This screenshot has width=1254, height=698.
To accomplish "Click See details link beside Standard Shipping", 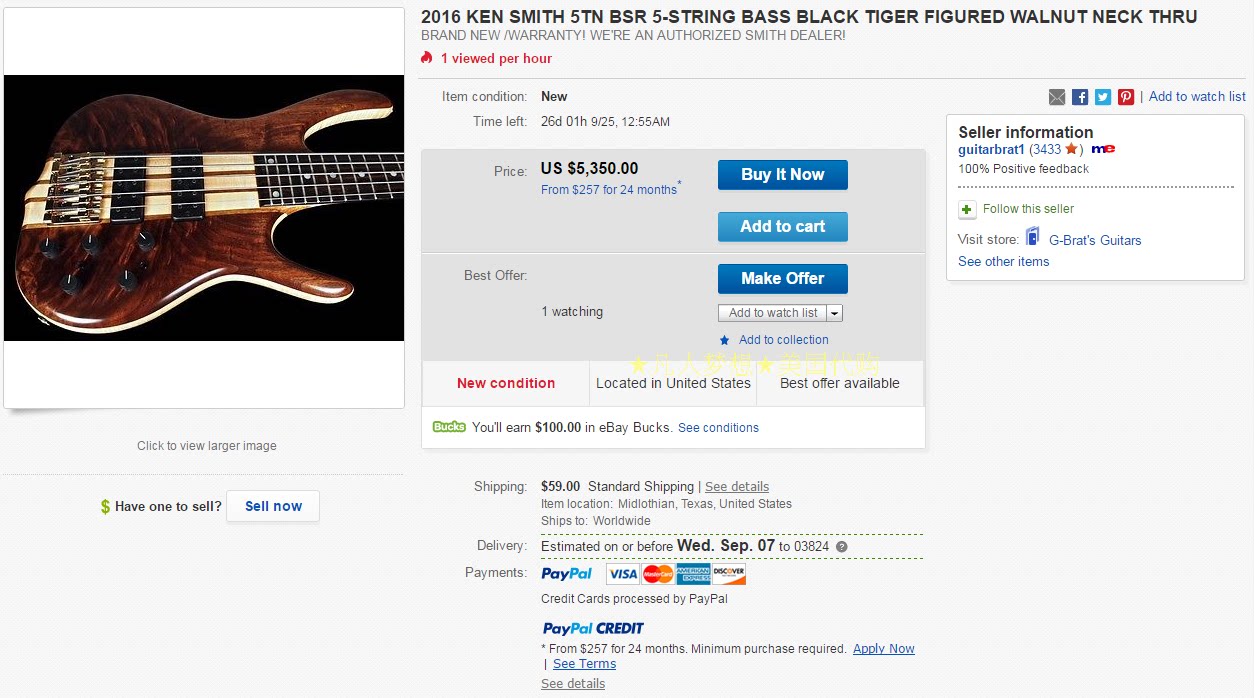I will 737,487.
